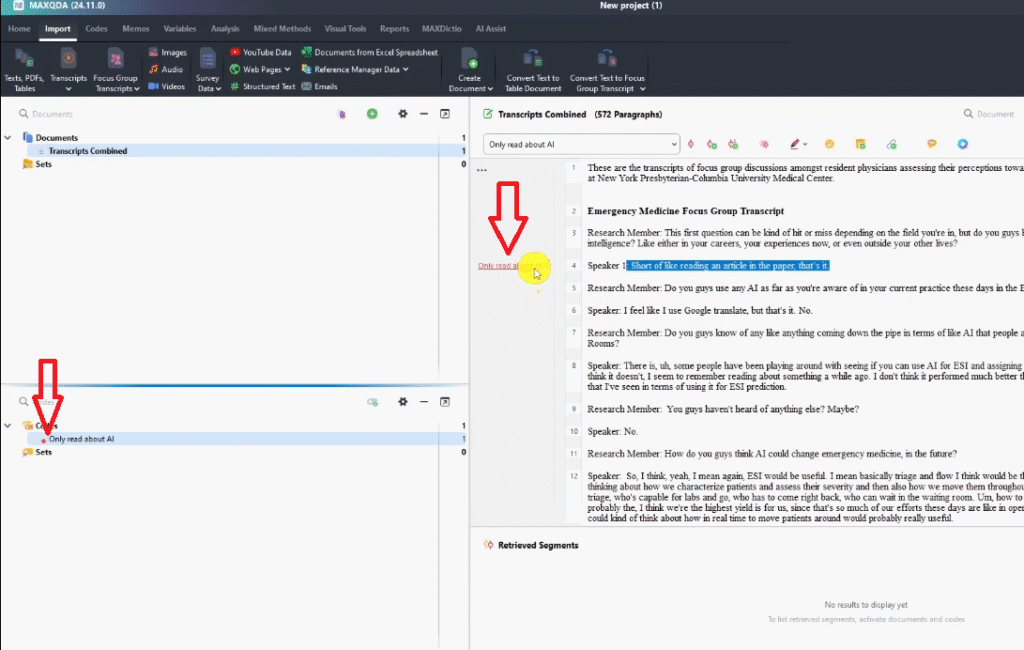Click the Texts, PDFs, Tables import icon
This screenshot has height=650, width=1024.
pos(24,58)
